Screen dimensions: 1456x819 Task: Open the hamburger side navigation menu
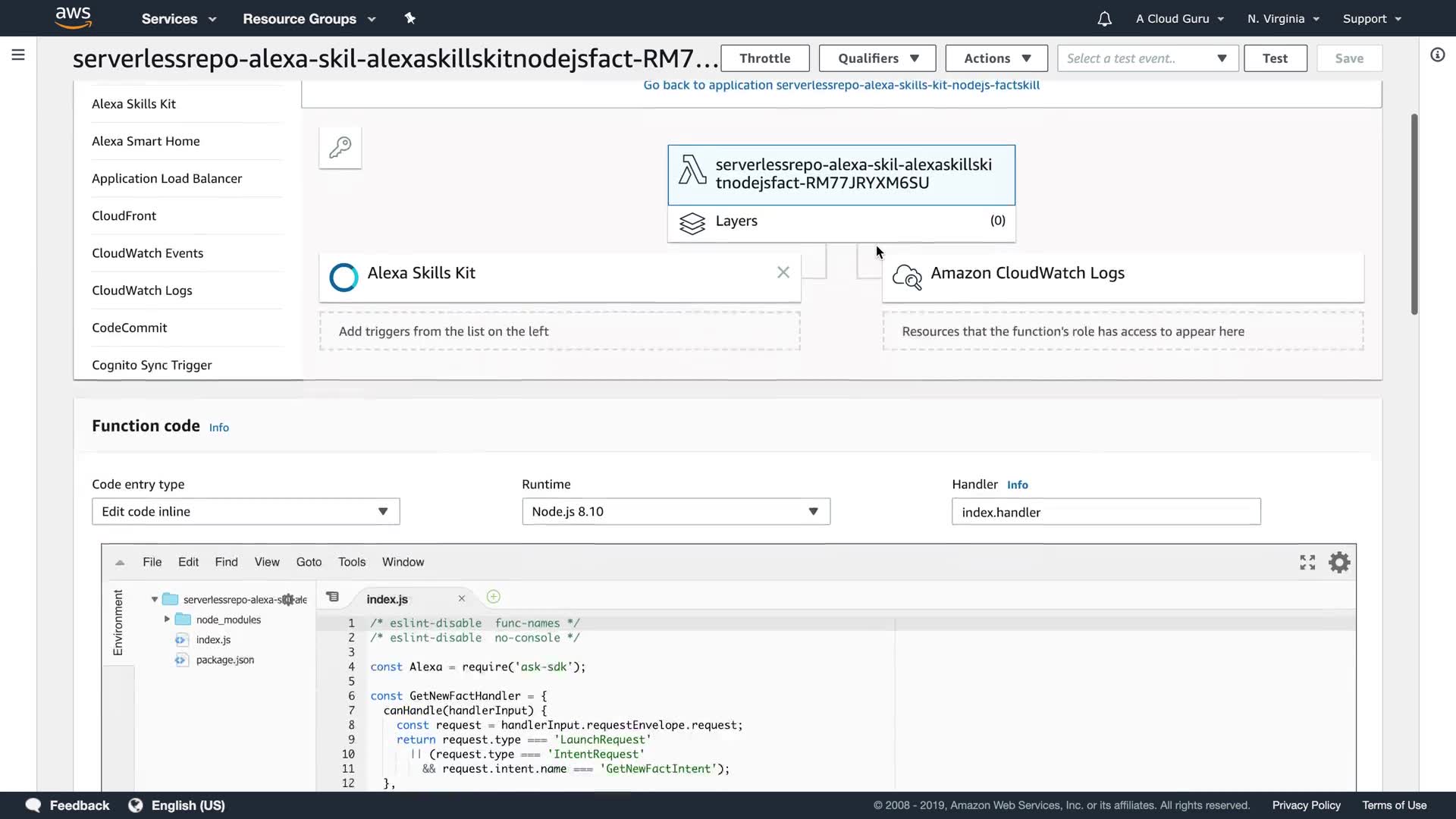coord(18,55)
